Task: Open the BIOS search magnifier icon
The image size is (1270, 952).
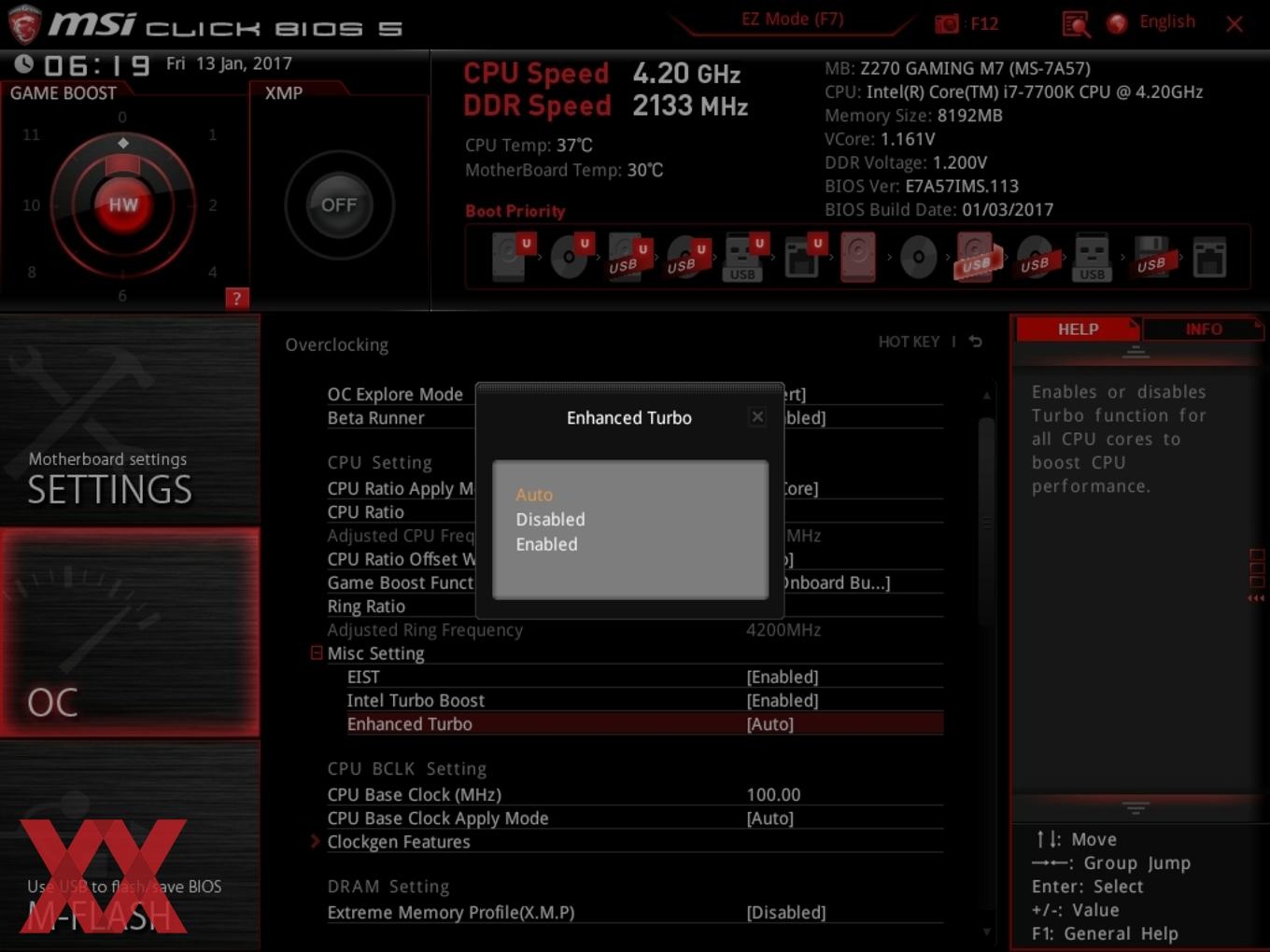Action: 1076,23
